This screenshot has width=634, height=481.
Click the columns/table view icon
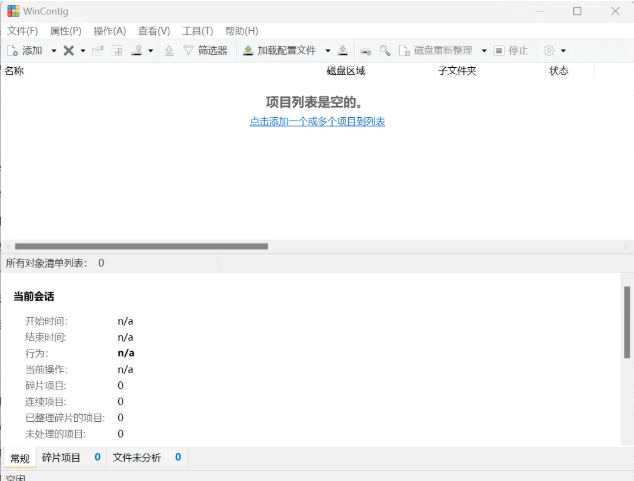[x=117, y=51]
